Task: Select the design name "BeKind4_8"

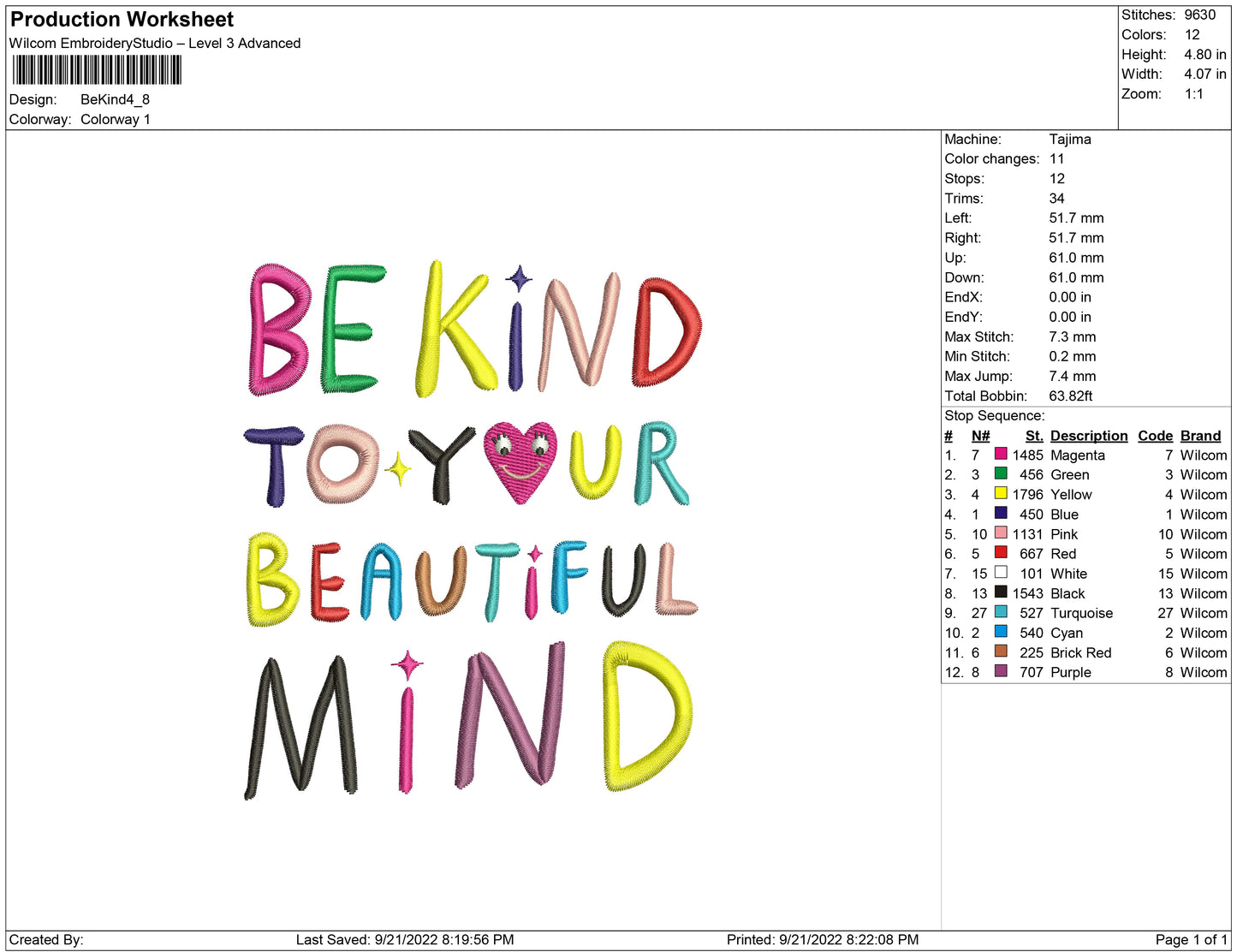Action: click(115, 99)
